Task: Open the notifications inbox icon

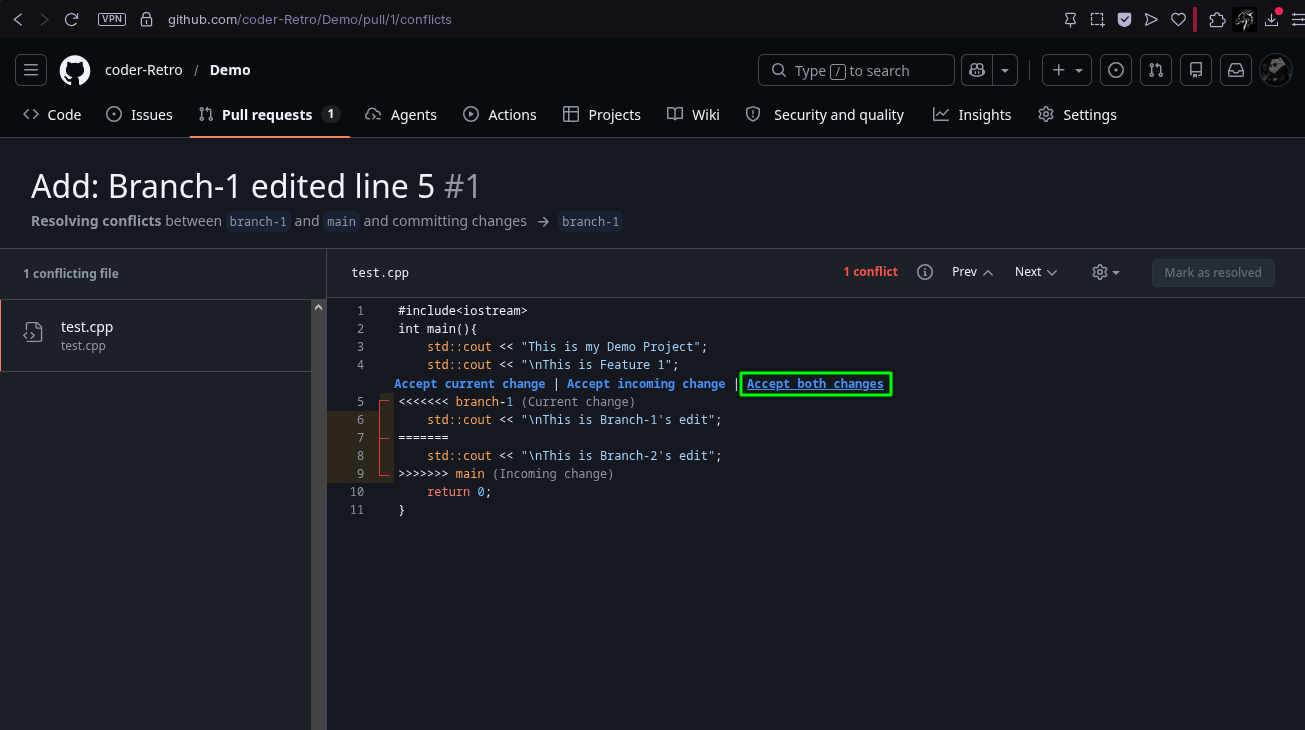Action: (1236, 70)
